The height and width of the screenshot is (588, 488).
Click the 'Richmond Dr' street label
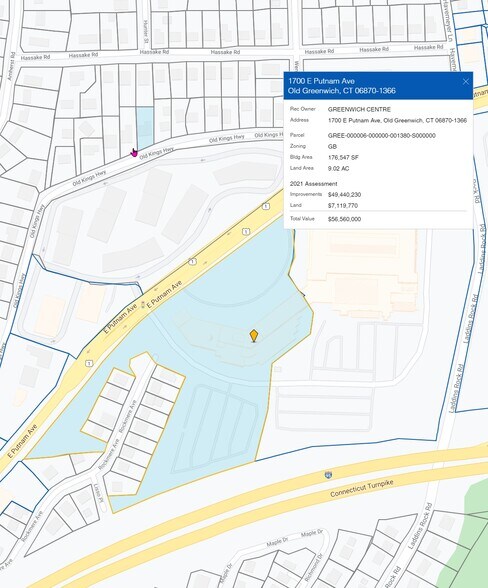(314, 568)
